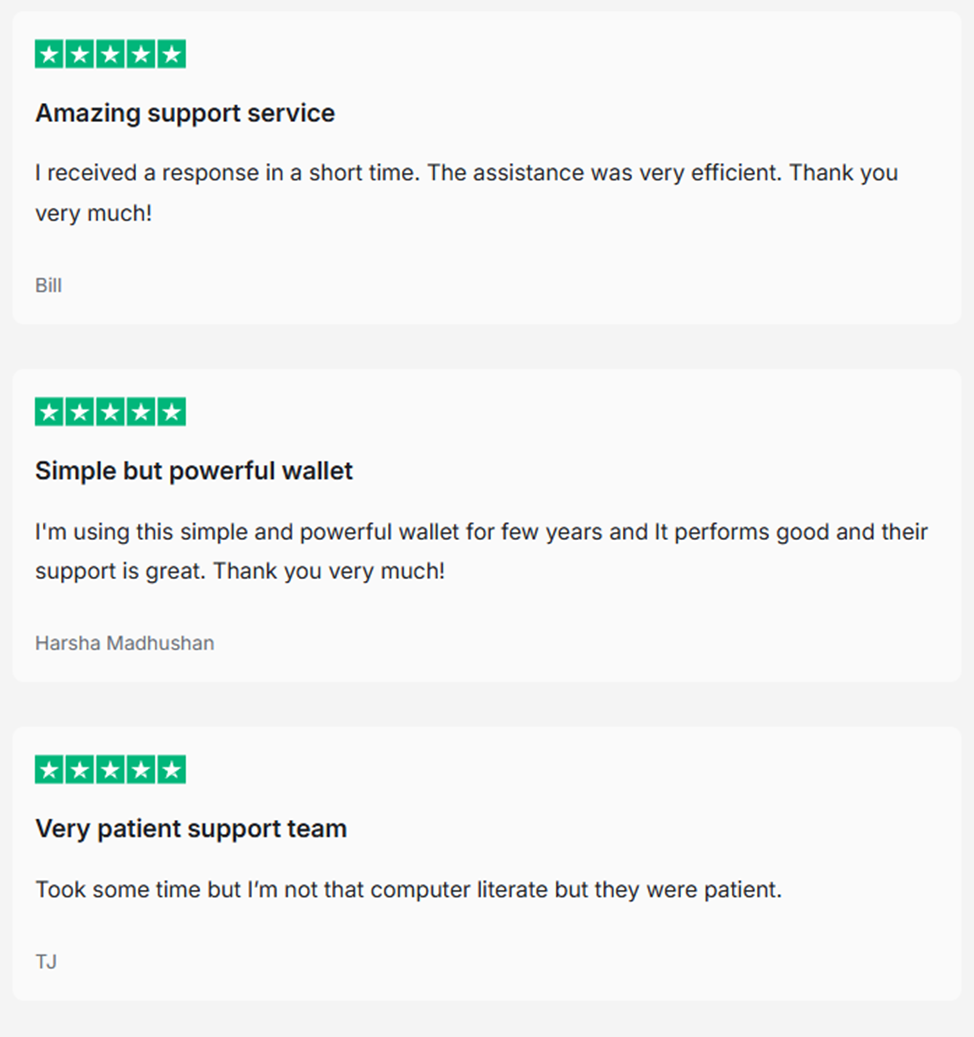Click reviewer name Harsha Madhushan

coord(124,643)
